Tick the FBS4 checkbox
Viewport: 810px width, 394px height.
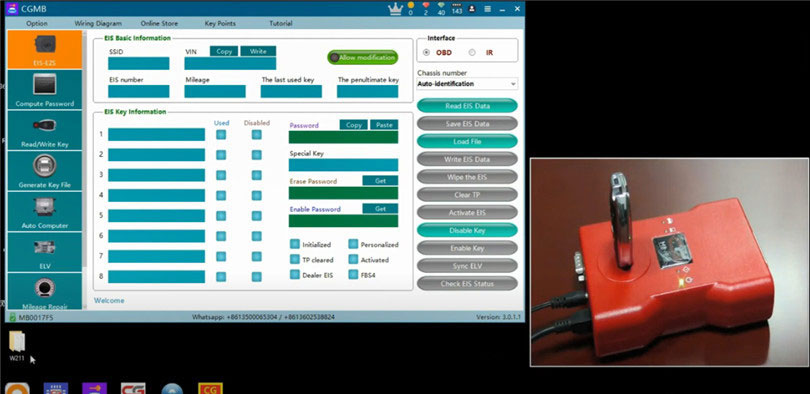[353, 275]
